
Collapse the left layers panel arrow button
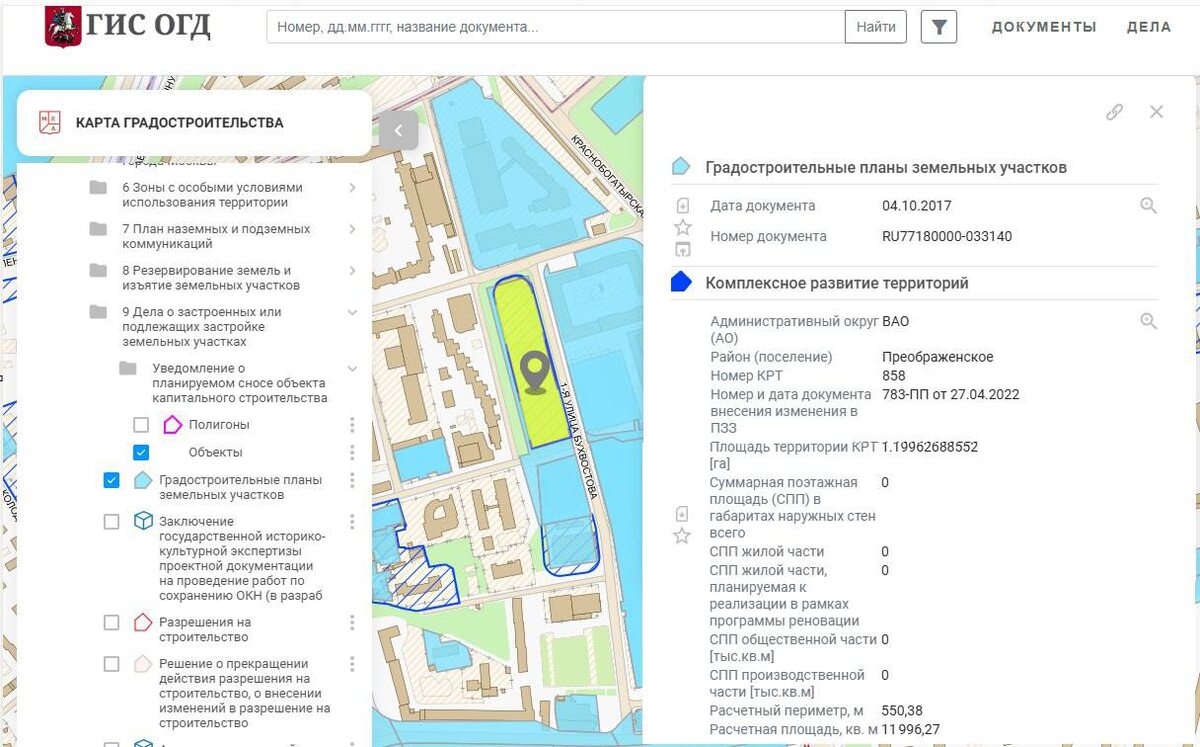(398, 130)
